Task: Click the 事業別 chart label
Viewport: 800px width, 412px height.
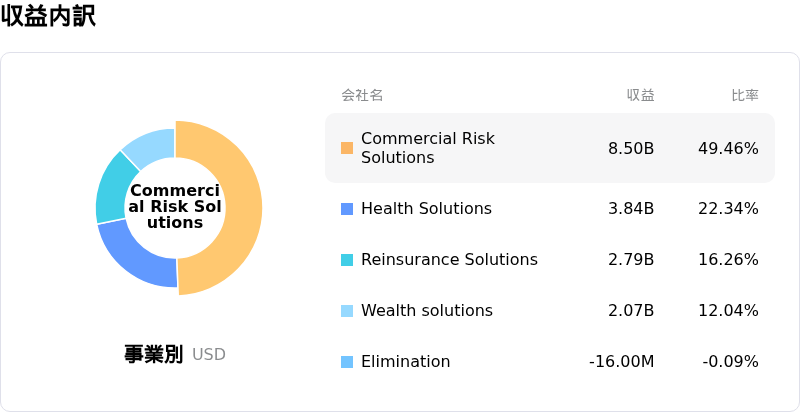Action: tap(153, 354)
